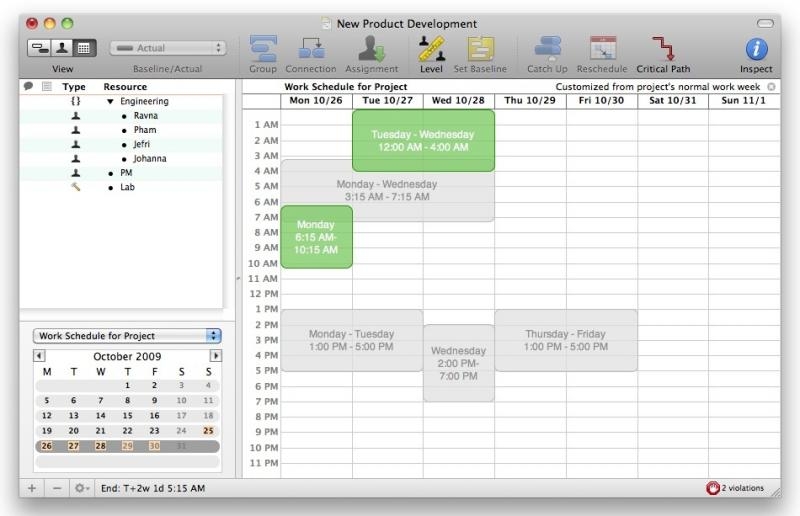
Task: Go to previous month in calendar
Action: 39,356
